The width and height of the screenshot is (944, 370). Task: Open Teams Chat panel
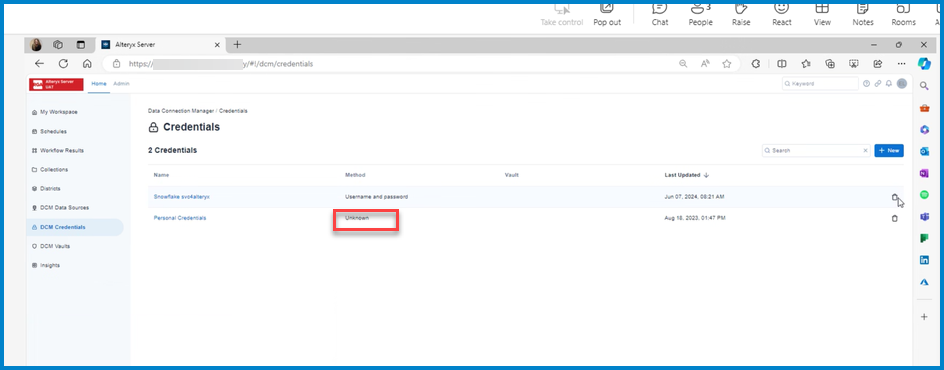pos(660,14)
